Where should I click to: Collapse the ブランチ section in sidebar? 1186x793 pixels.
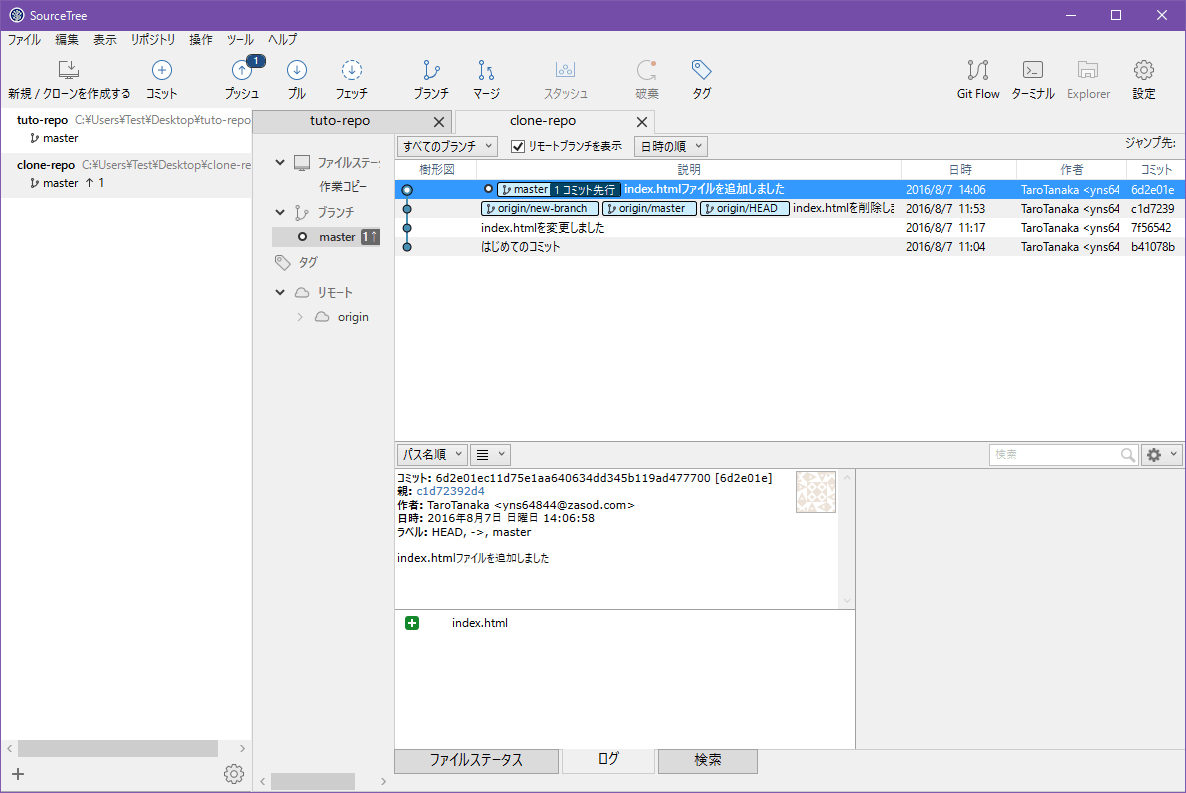(280, 212)
